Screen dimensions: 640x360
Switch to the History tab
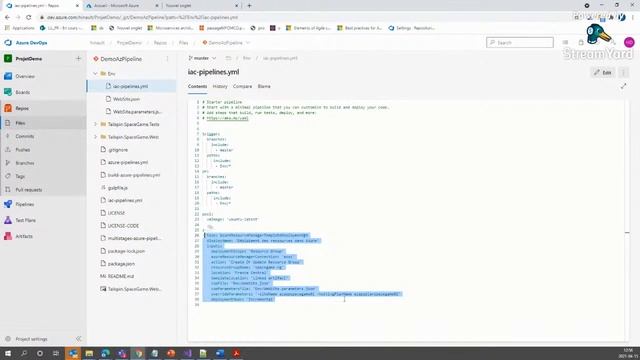pyautogui.click(x=220, y=87)
